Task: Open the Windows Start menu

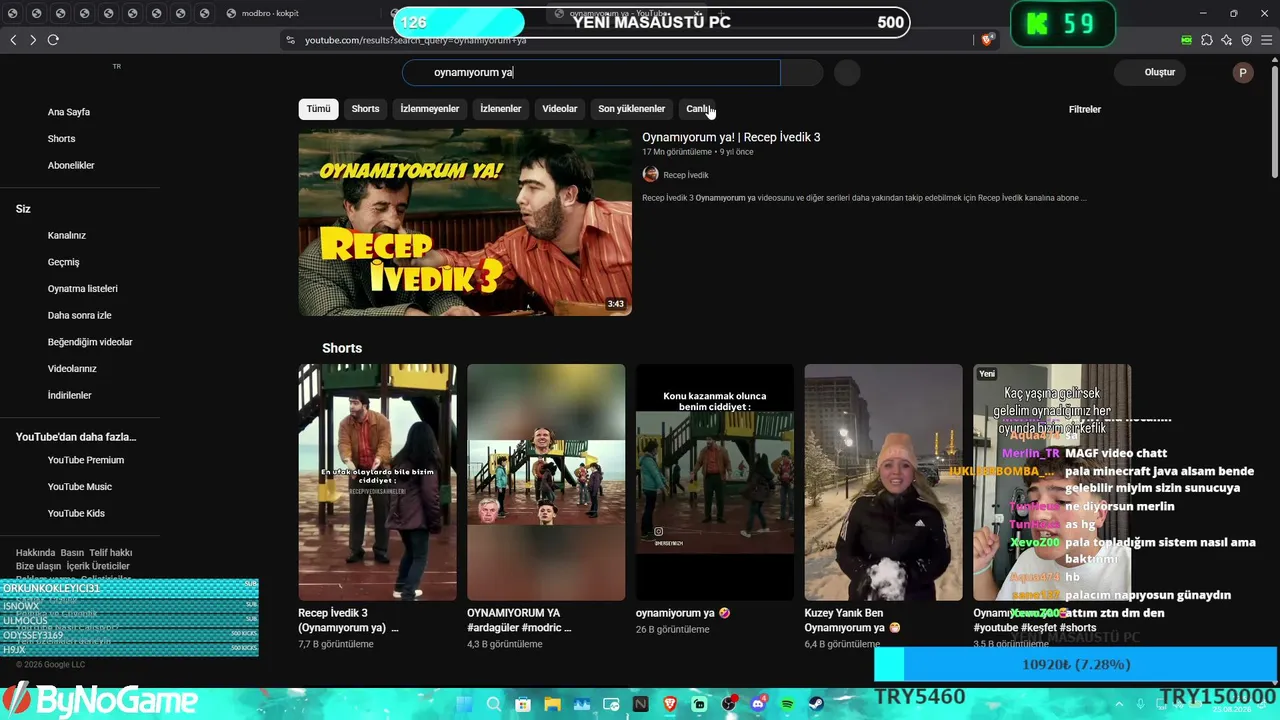Action: tap(464, 704)
